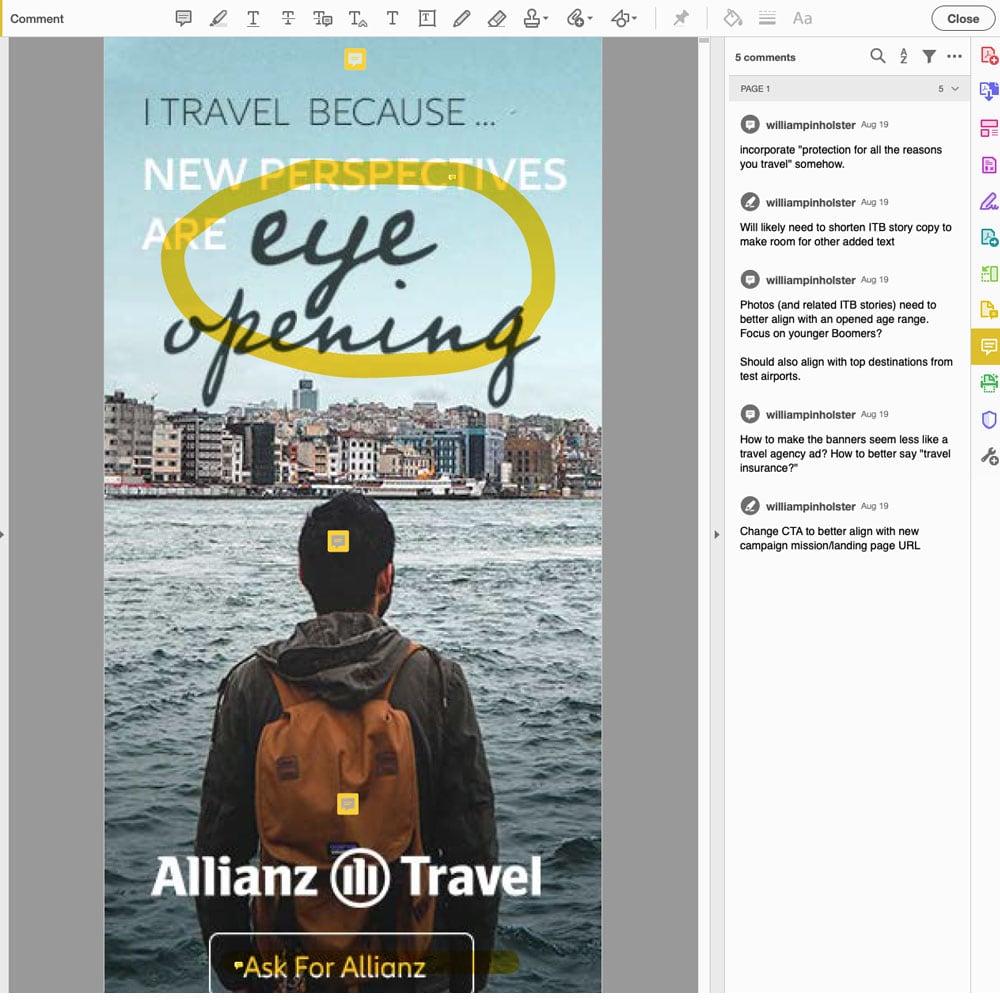Select the Insert Text at cursor tool

(358, 18)
